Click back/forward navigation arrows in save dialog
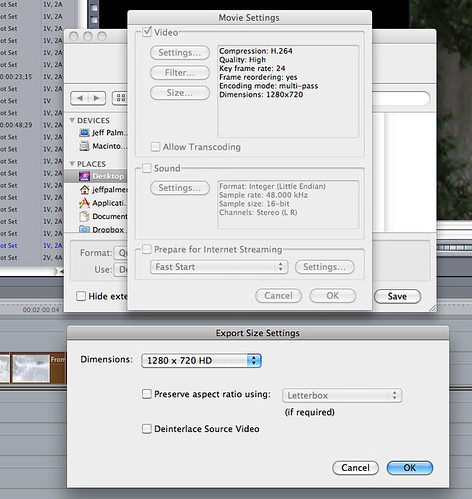 (x=88, y=98)
